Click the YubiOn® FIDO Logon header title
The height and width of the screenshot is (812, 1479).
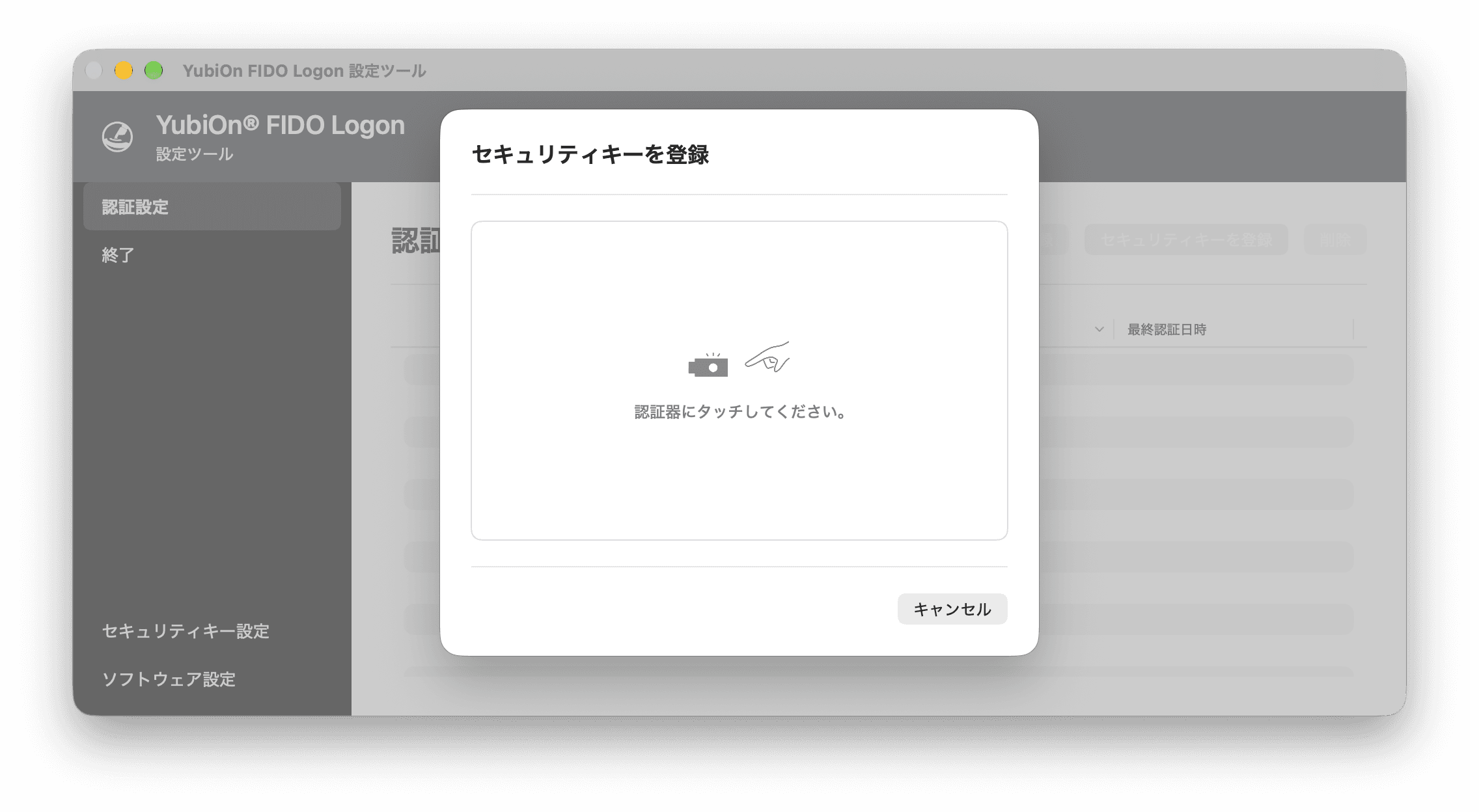click(x=281, y=125)
